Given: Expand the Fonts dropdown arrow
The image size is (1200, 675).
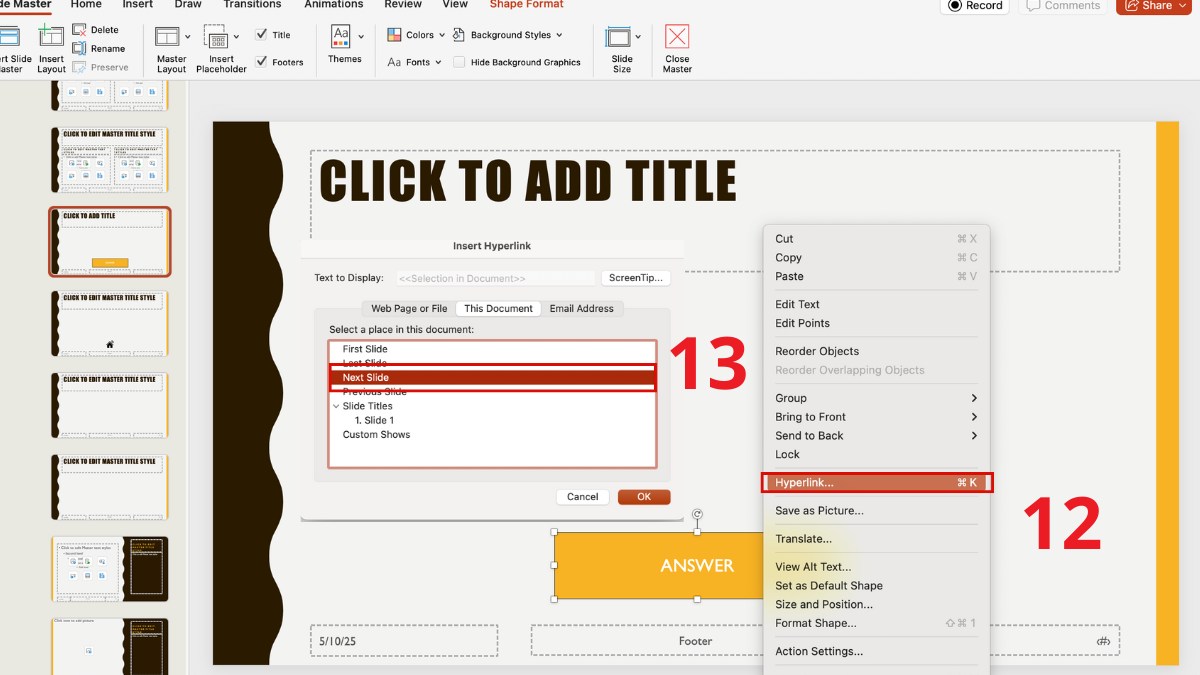Looking at the screenshot, I should click(x=439, y=62).
